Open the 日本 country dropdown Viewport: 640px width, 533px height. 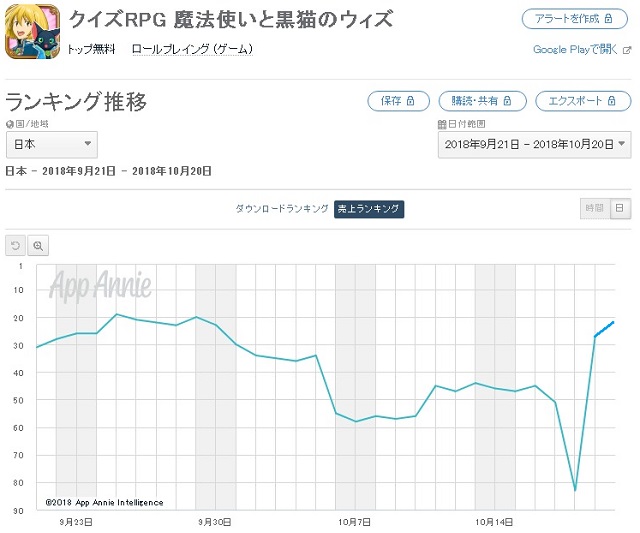50,145
